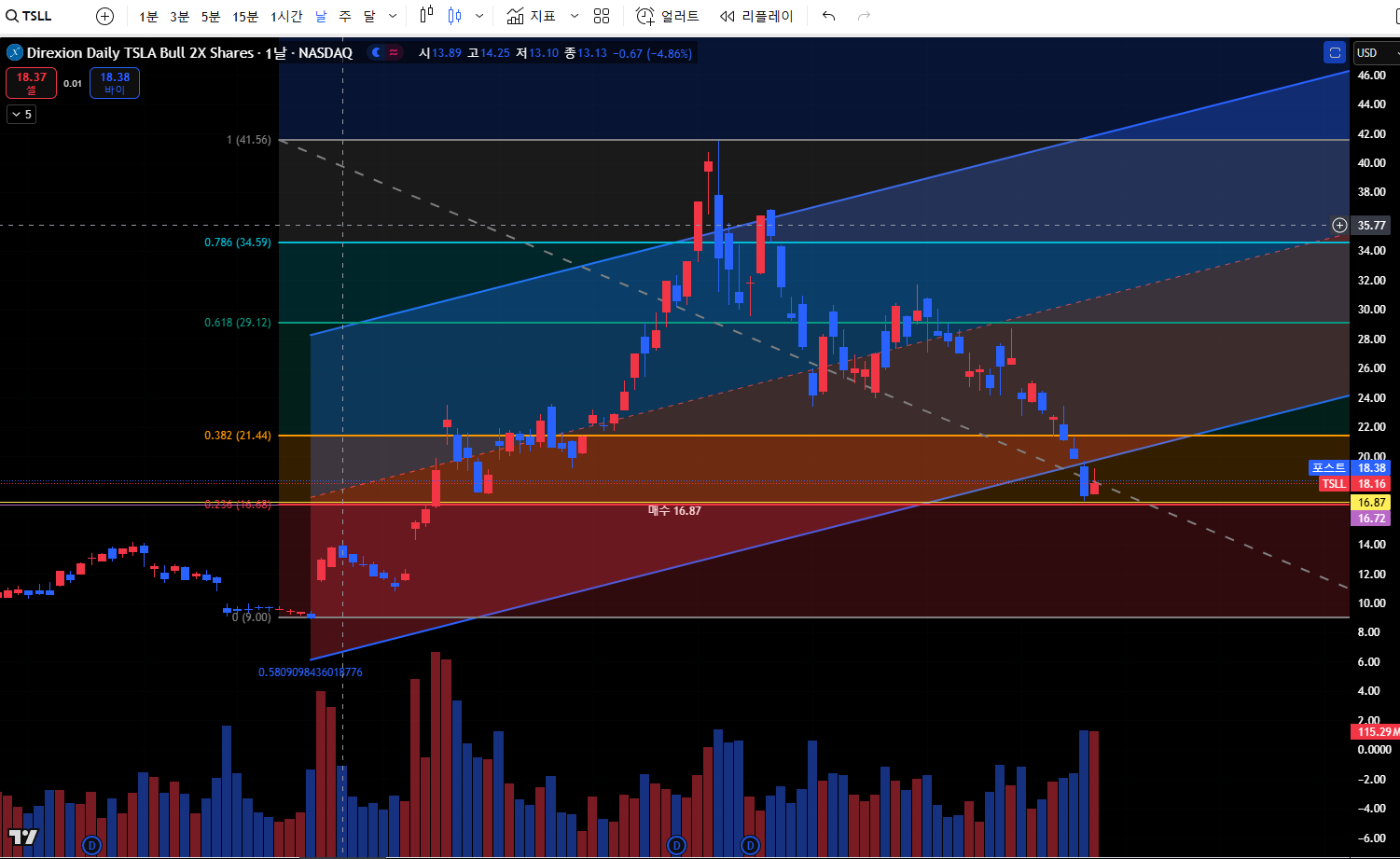Click the 매수 16.87 order label
This screenshot has height=859, width=1400.
tap(674, 511)
